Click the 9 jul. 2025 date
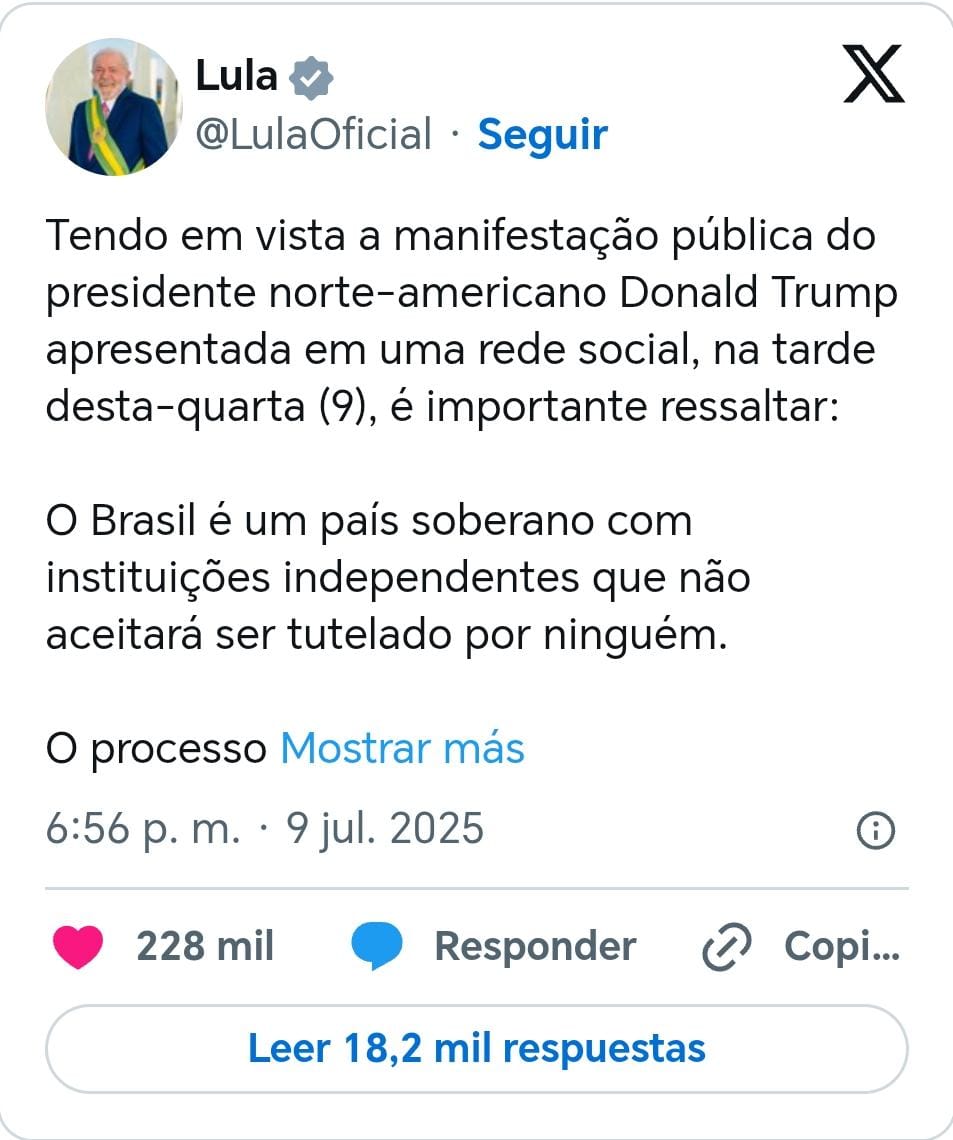This screenshot has height=1140, width=953. (x=386, y=829)
